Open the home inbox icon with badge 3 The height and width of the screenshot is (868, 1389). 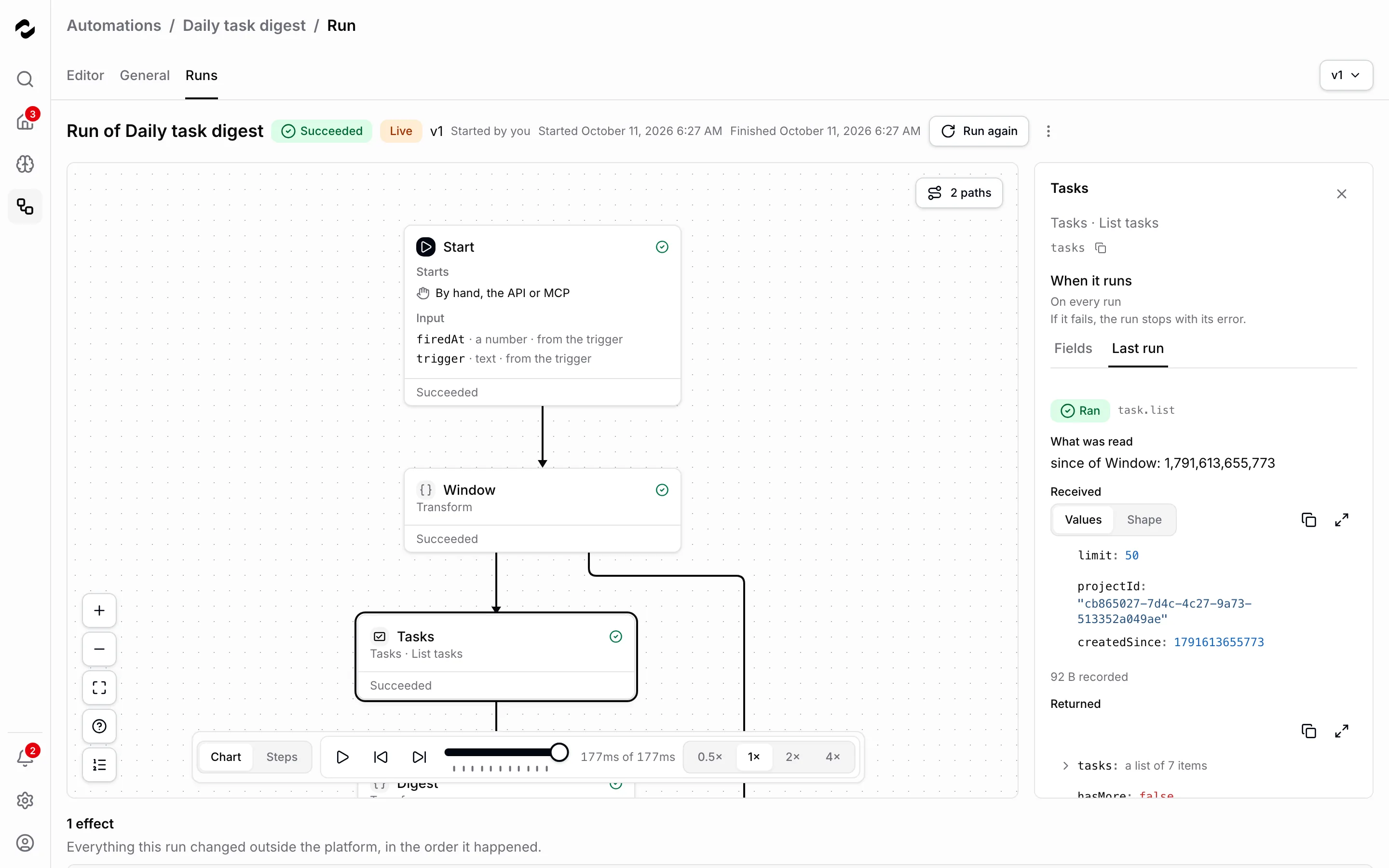click(25, 121)
